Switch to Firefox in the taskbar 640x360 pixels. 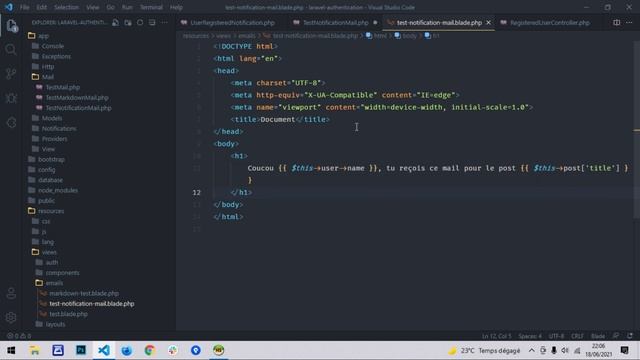[x=127, y=350]
